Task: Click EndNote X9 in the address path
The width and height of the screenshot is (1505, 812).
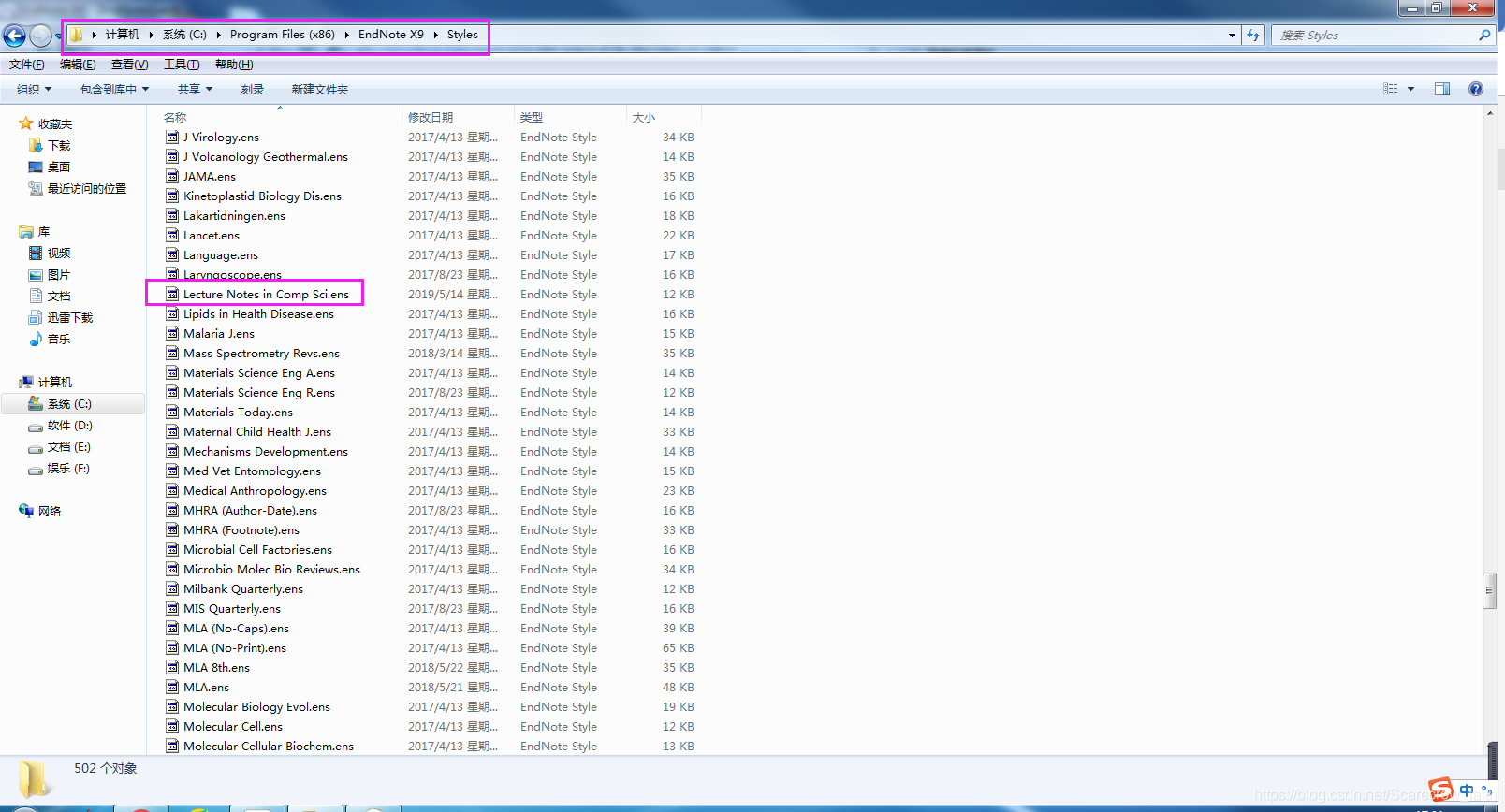Action: click(x=391, y=35)
